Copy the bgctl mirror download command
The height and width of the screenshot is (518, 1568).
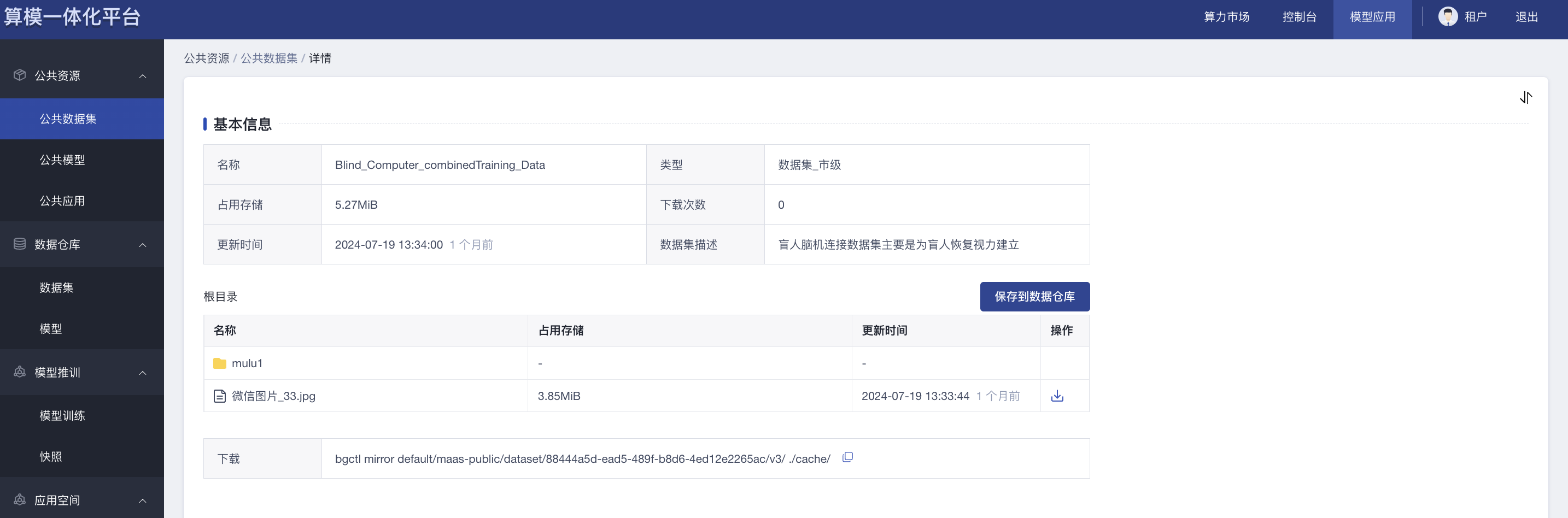(847, 457)
